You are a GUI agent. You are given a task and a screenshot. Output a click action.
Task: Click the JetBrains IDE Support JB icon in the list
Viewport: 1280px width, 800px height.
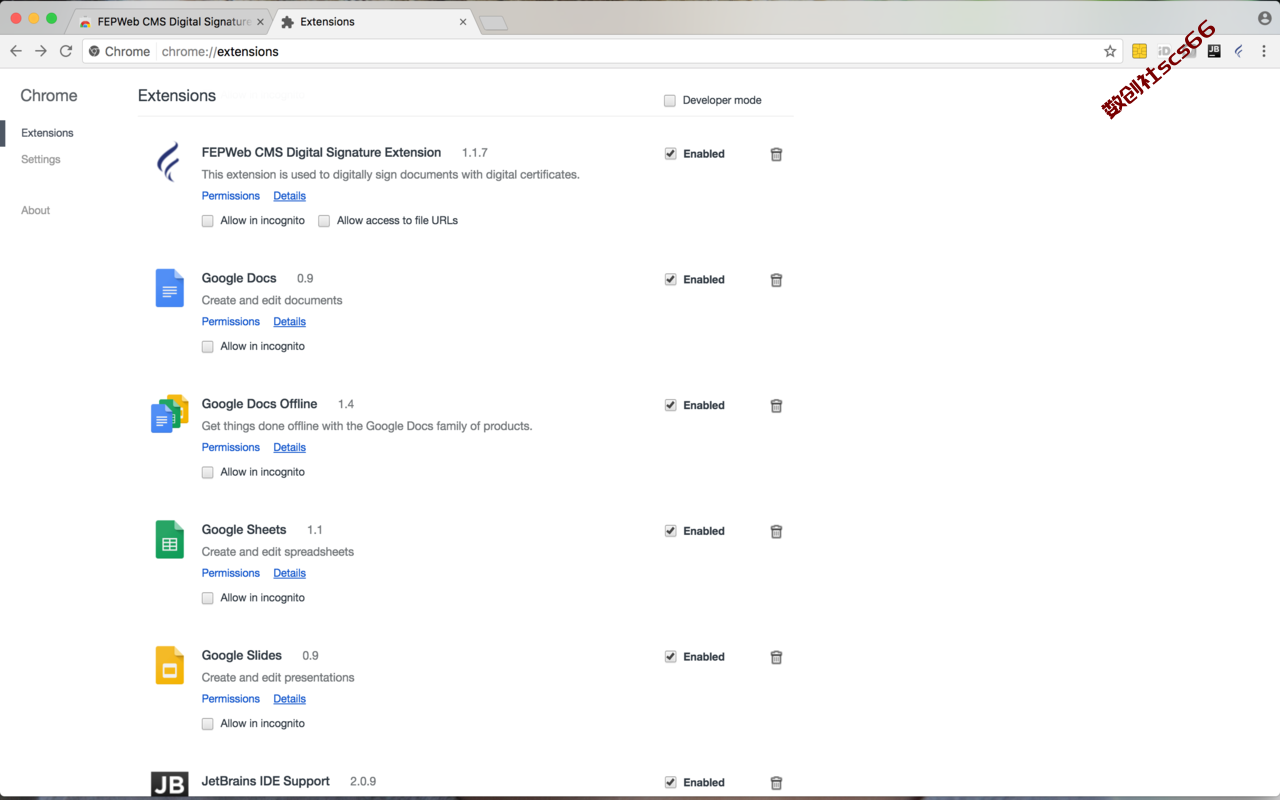point(169,785)
